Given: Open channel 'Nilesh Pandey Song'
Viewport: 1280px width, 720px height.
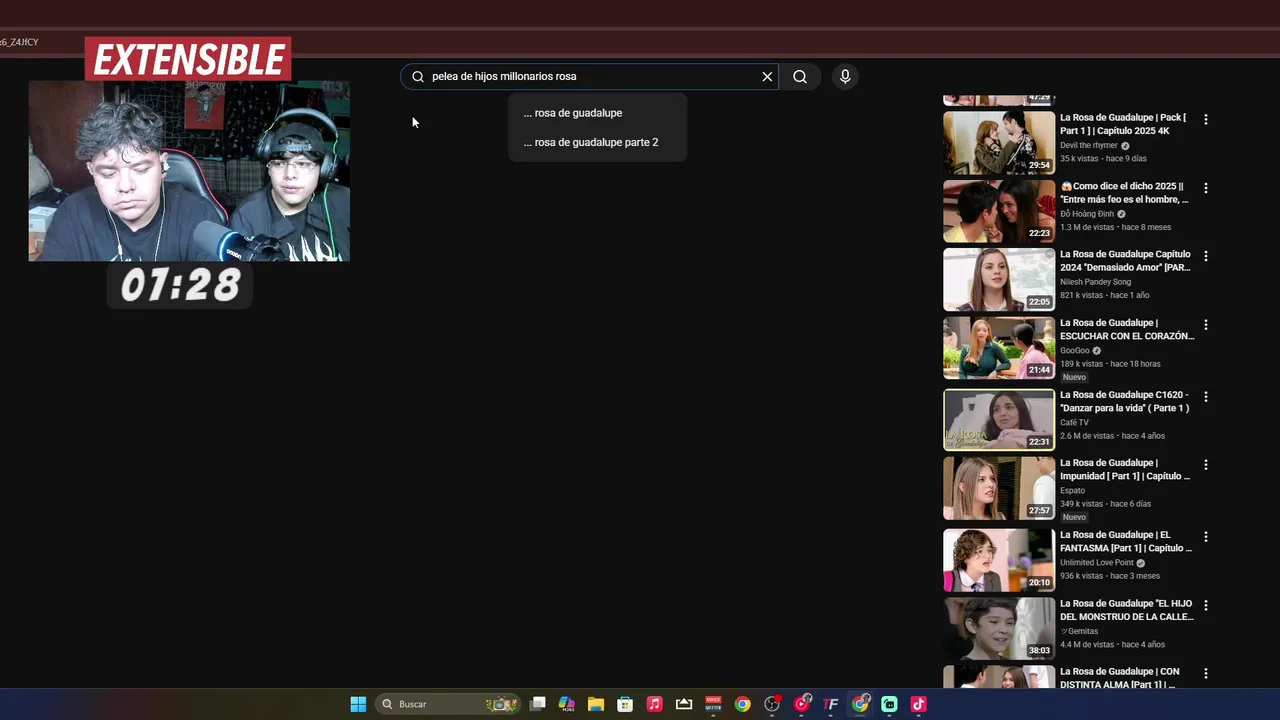Looking at the screenshot, I should 1095,282.
